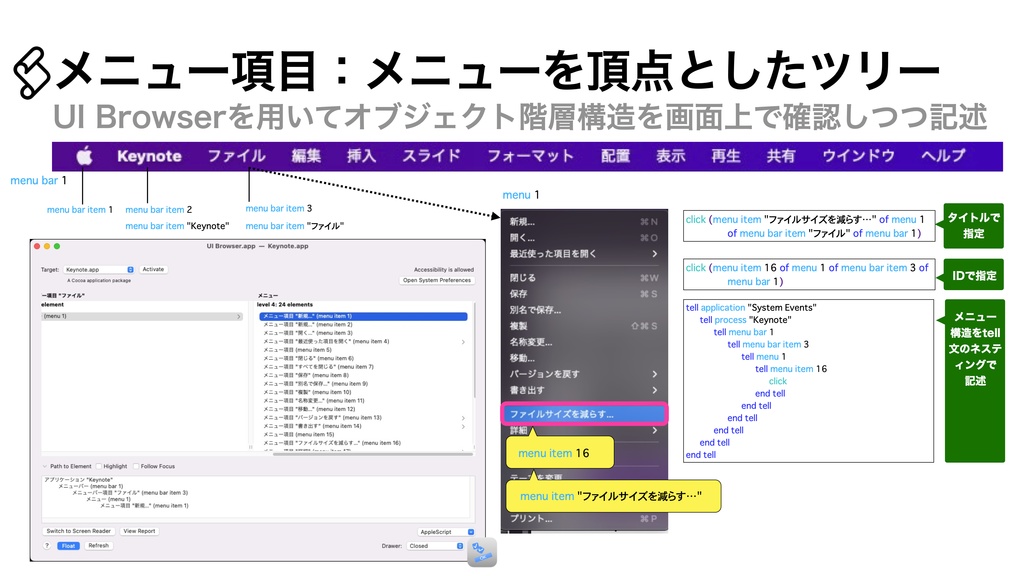Click Switch to Screen Reader

[x=79, y=531]
